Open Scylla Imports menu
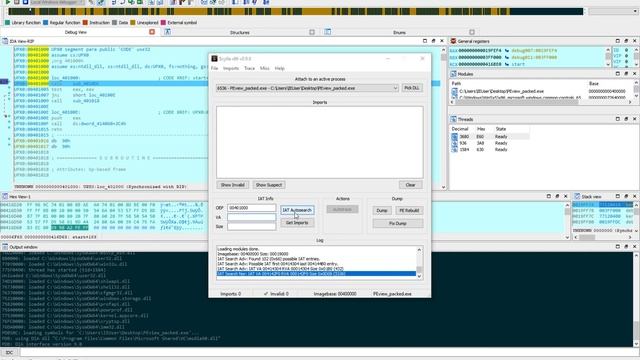Screen dimensions: 640x360 click(231, 68)
